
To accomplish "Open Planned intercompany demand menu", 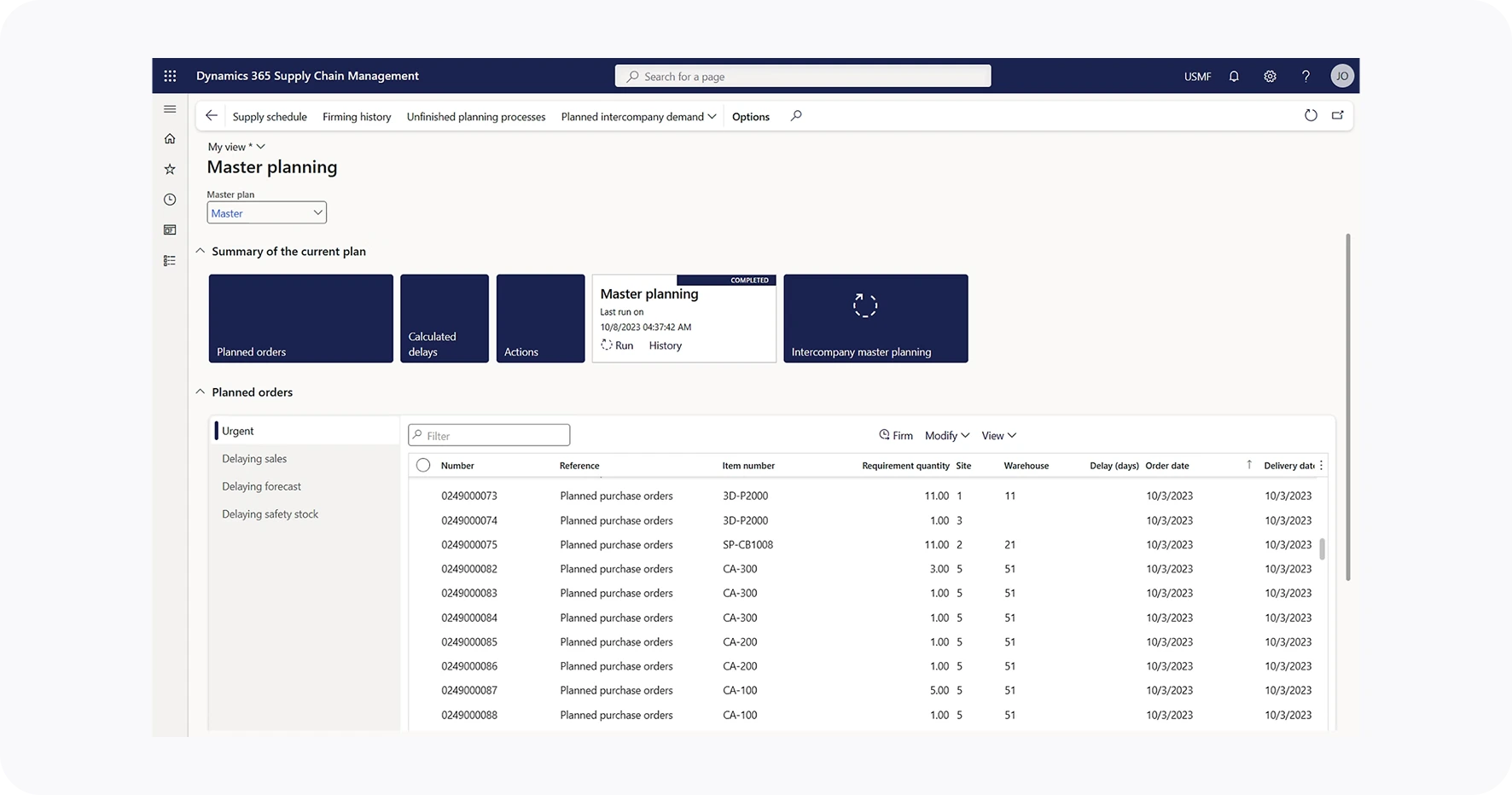I will point(638,117).
